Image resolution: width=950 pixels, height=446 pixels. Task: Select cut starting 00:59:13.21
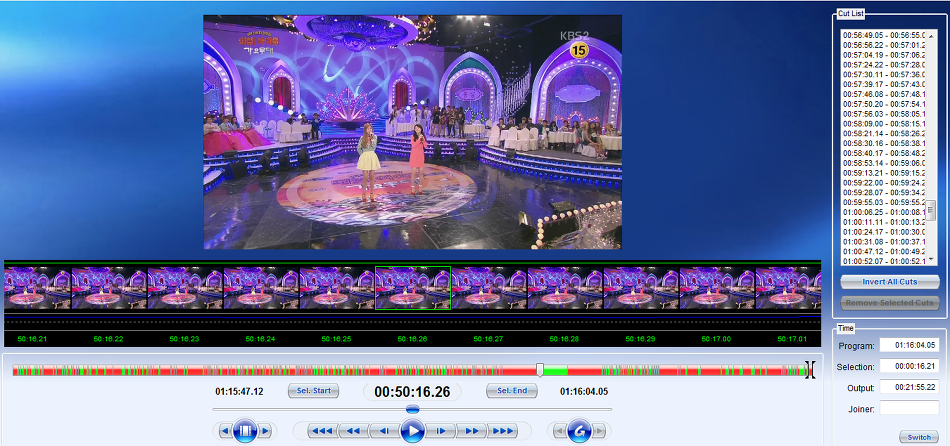[x=883, y=172]
